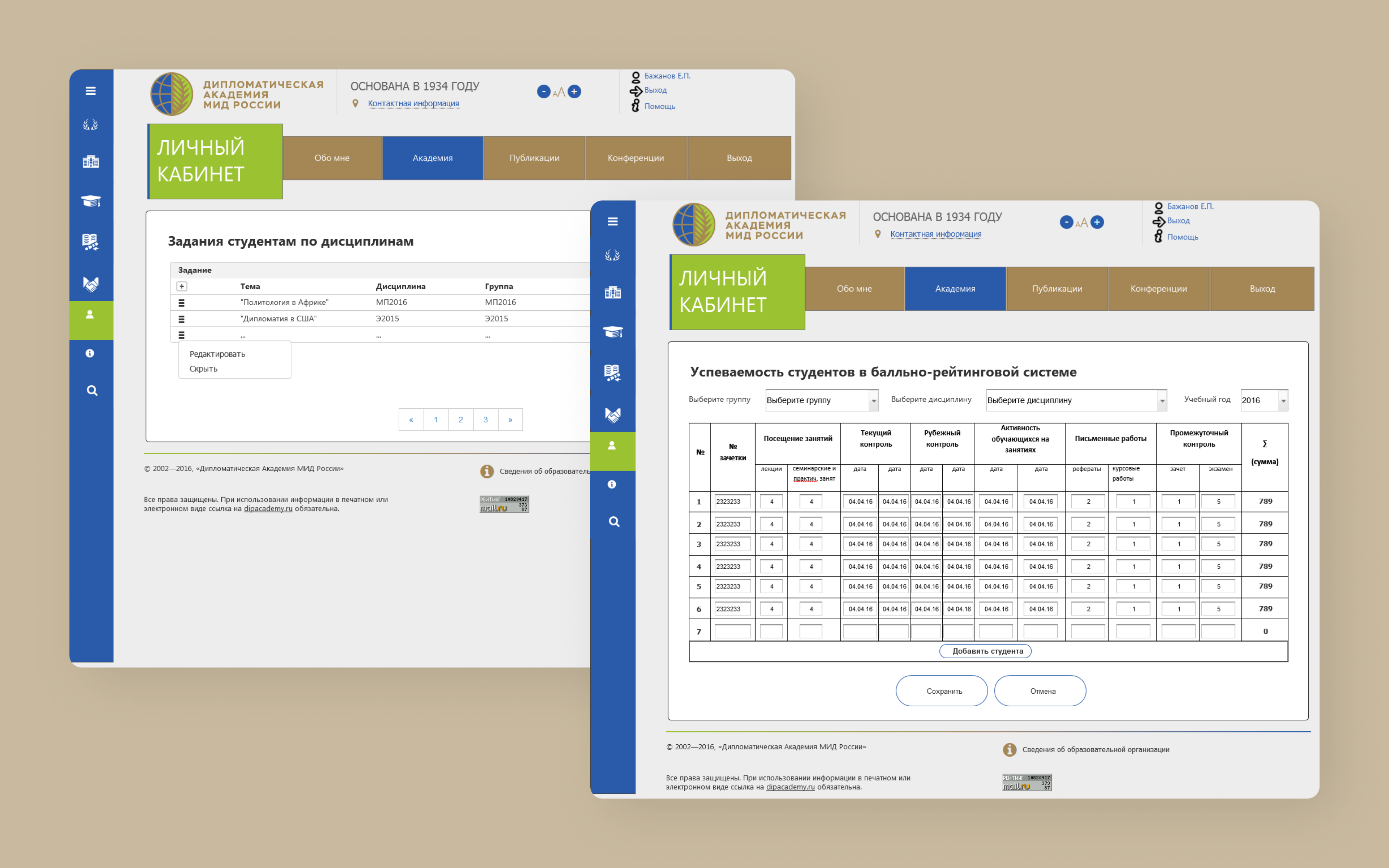Click info circle icon in front sidebar
The height and width of the screenshot is (868, 1389).
tap(612, 485)
